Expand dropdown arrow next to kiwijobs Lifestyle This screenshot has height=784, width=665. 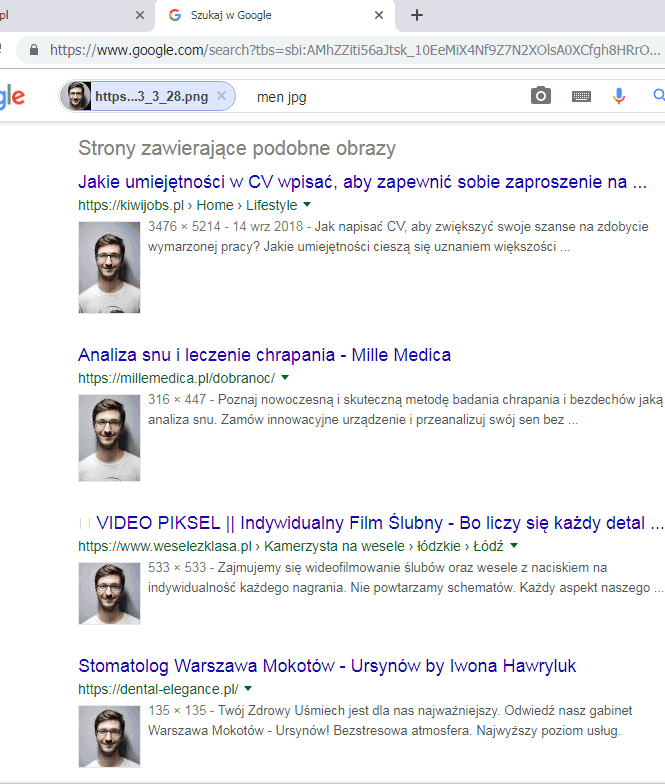coord(307,204)
